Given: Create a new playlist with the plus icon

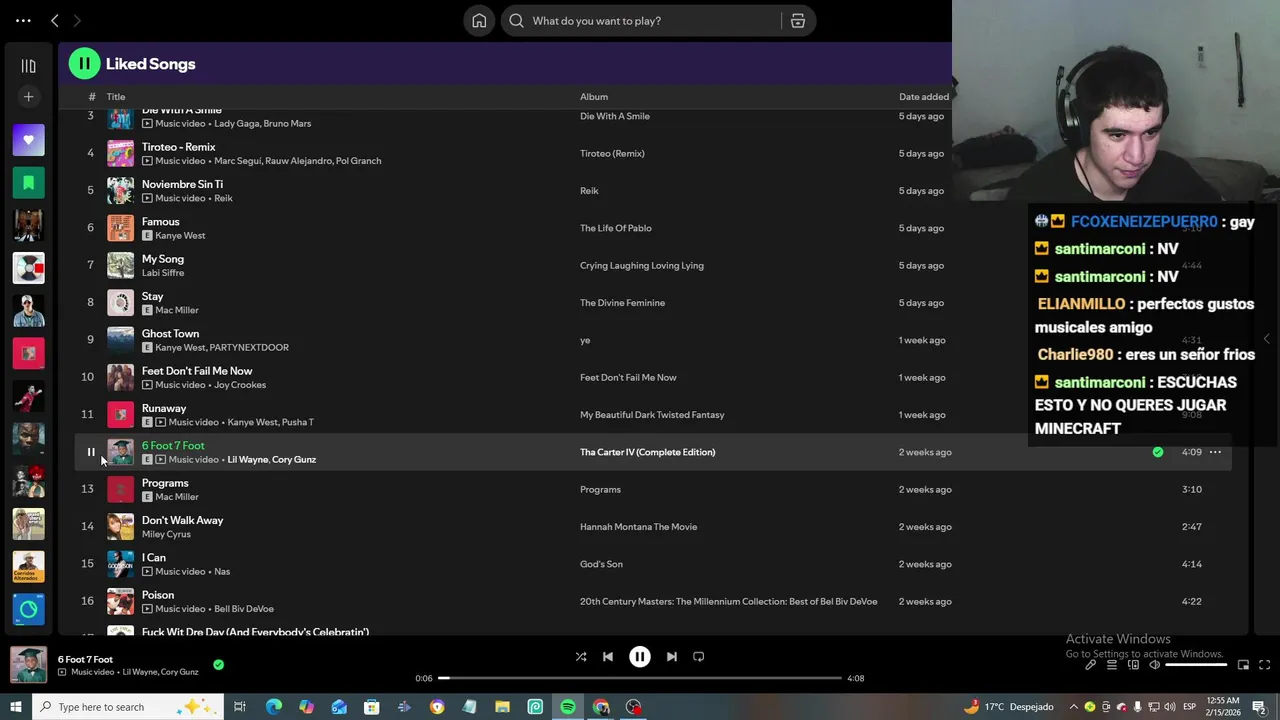Looking at the screenshot, I should pos(28,97).
